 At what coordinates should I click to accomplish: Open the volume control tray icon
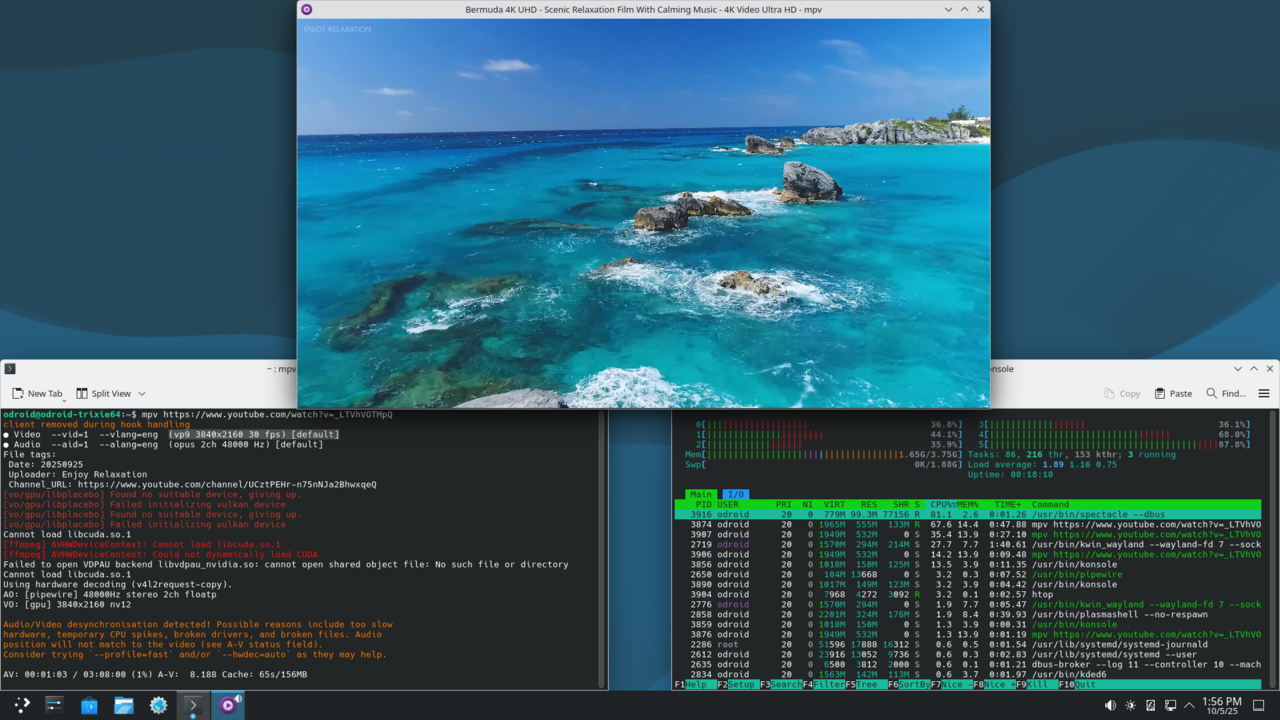1110,705
